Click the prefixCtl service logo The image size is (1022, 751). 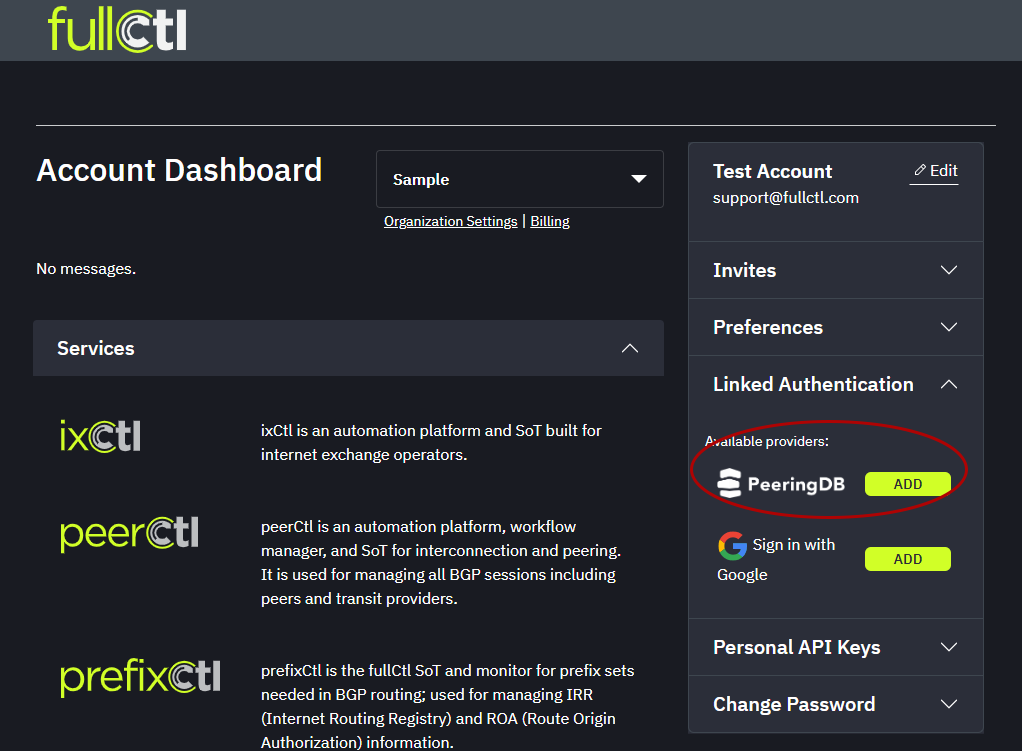click(140, 677)
